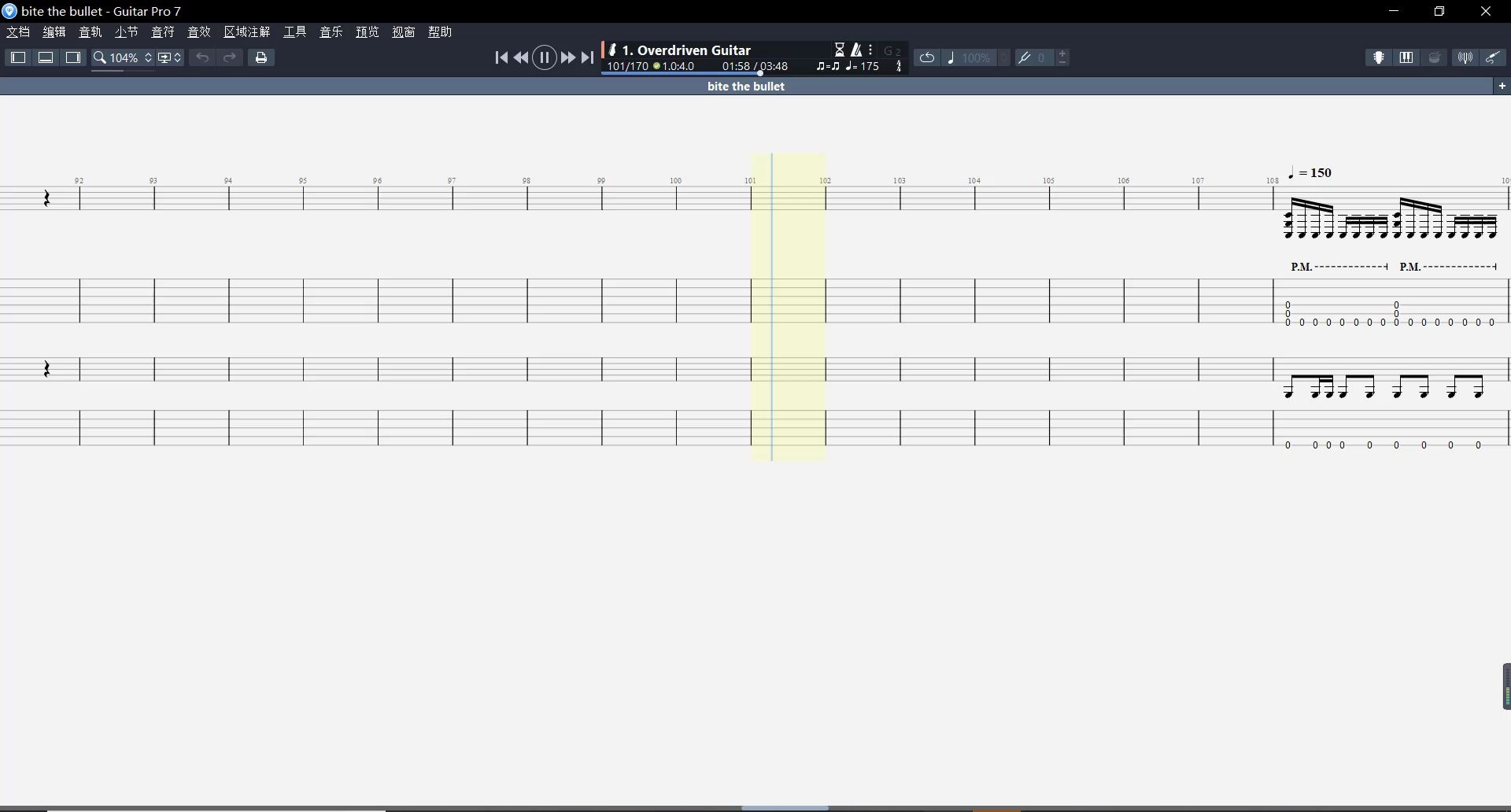Click the Guitar Pro app icon in title bar
Screen dimensions: 1511x812
tap(9, 11)
